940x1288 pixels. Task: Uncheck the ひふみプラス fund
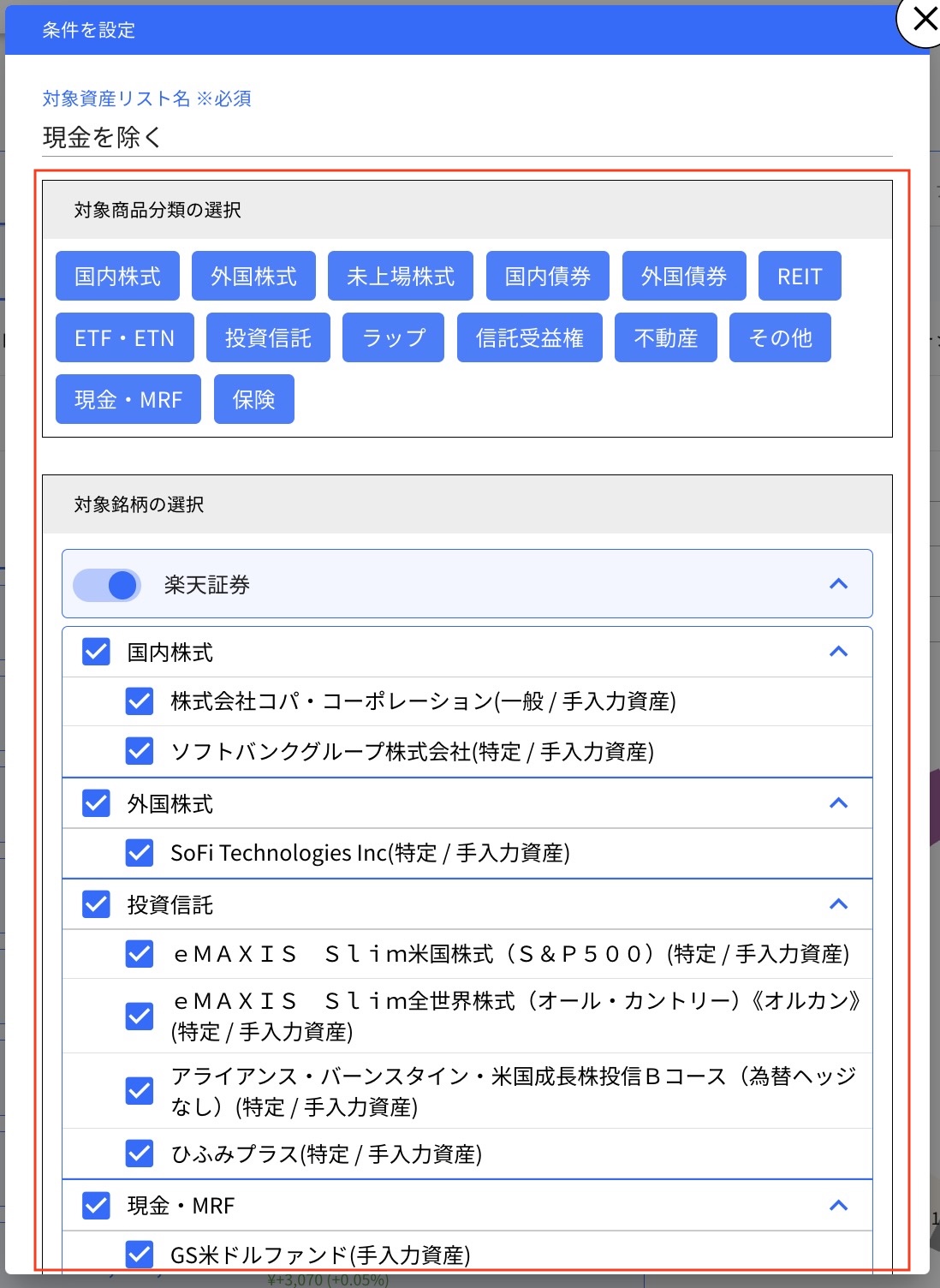click(138, 1154)
